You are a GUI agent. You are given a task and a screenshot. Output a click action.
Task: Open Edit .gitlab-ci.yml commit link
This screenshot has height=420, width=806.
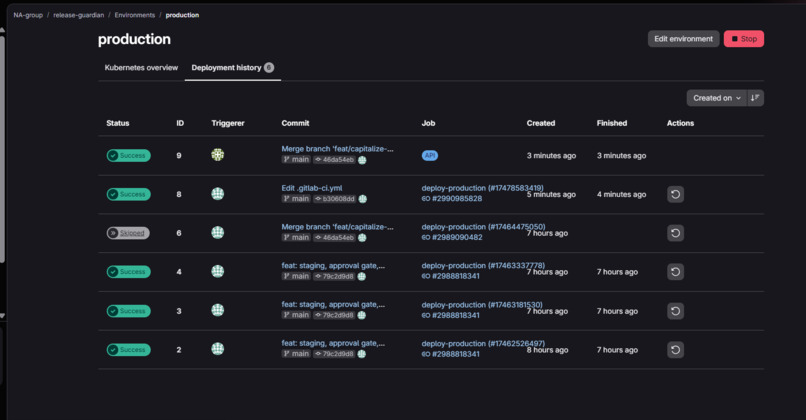tap(312, 188)
